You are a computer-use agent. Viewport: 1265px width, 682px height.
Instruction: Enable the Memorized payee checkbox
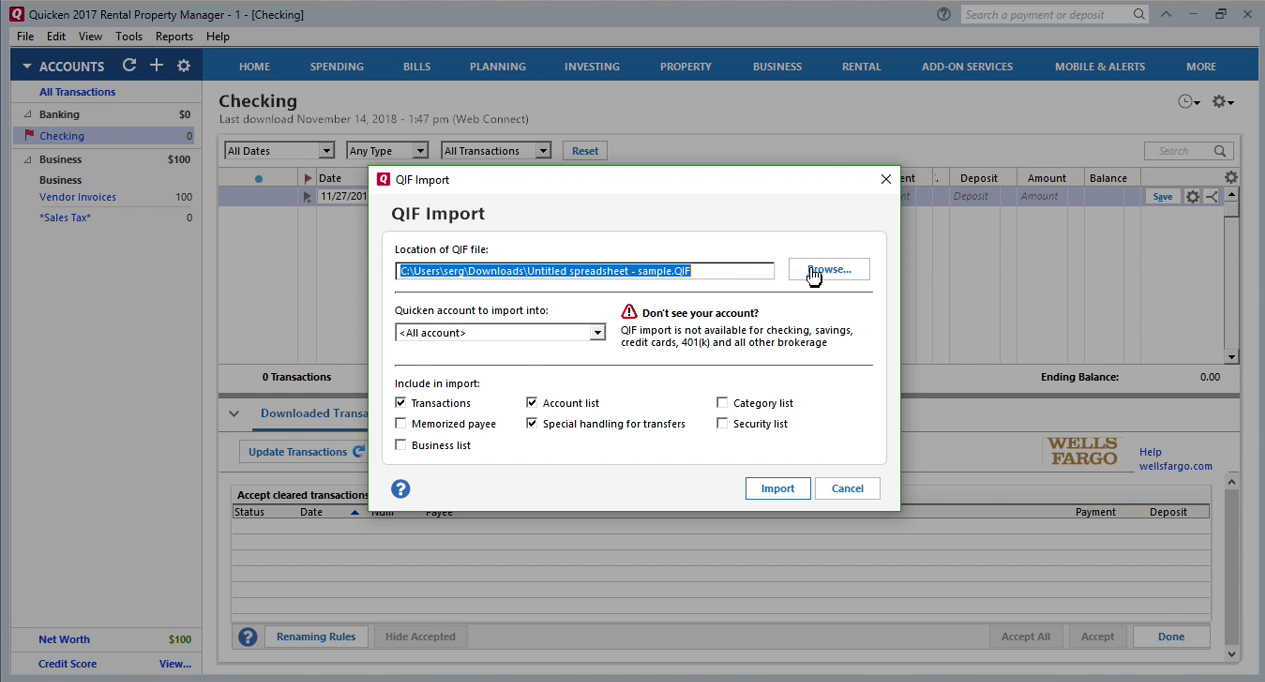pos(401,424)
